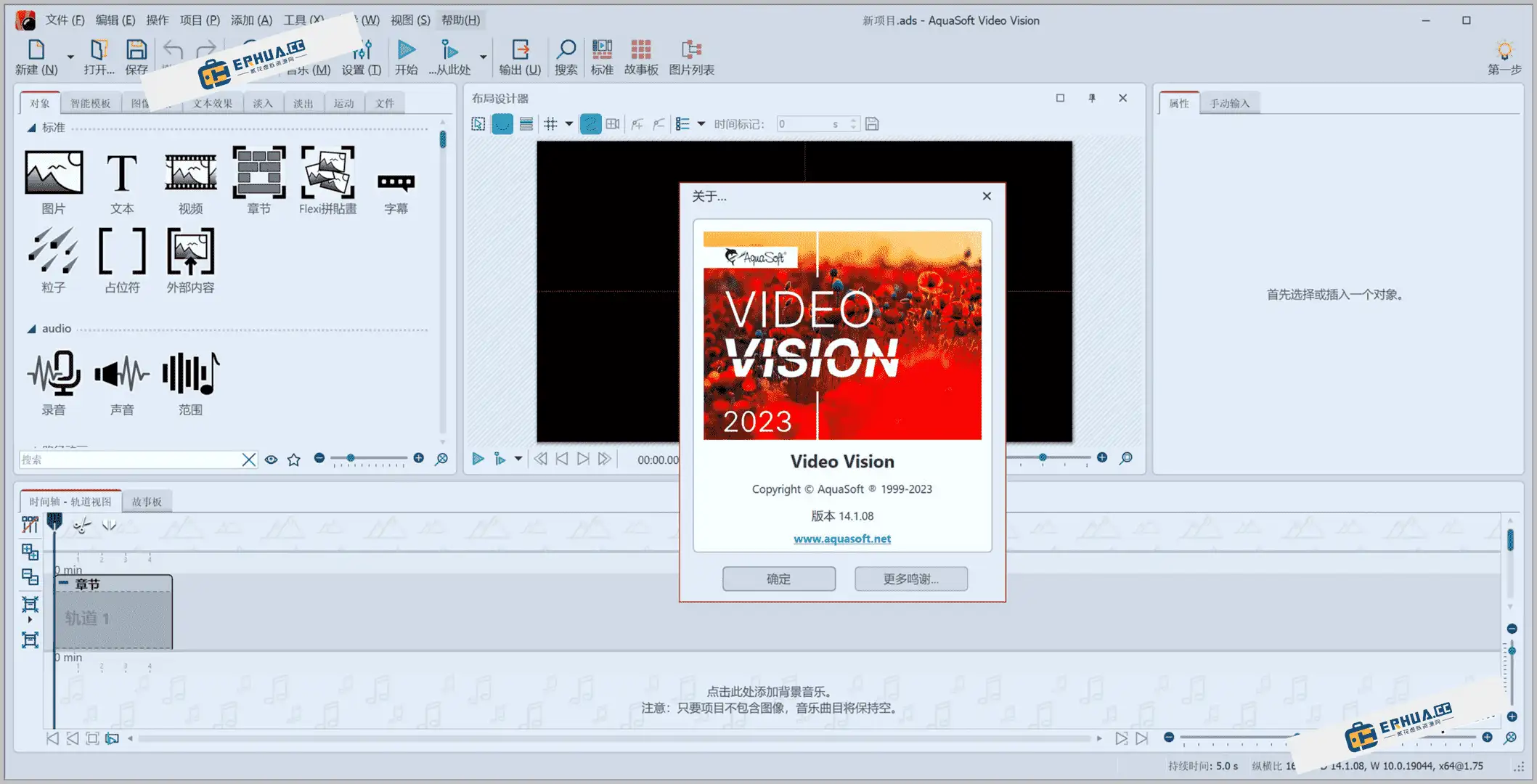Collapse the 标准 section in toolbox
This screenshot has width=1537, height=784.
tap(32, 128)
